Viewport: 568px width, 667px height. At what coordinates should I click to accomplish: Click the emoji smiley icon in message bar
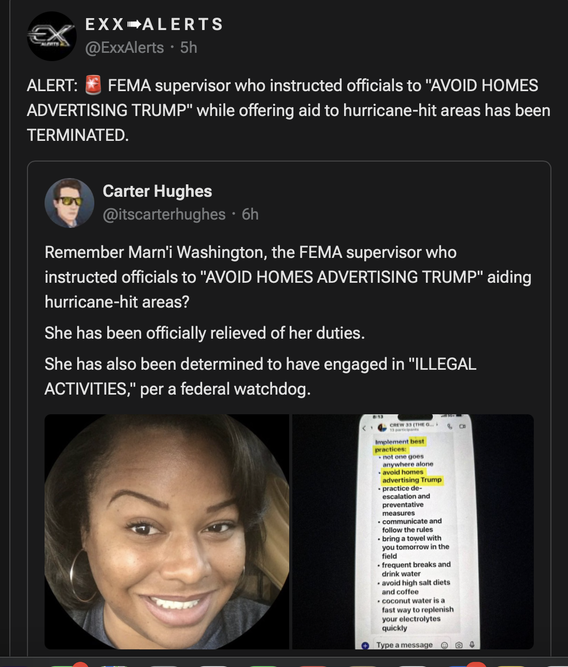(x=444, y=645)
